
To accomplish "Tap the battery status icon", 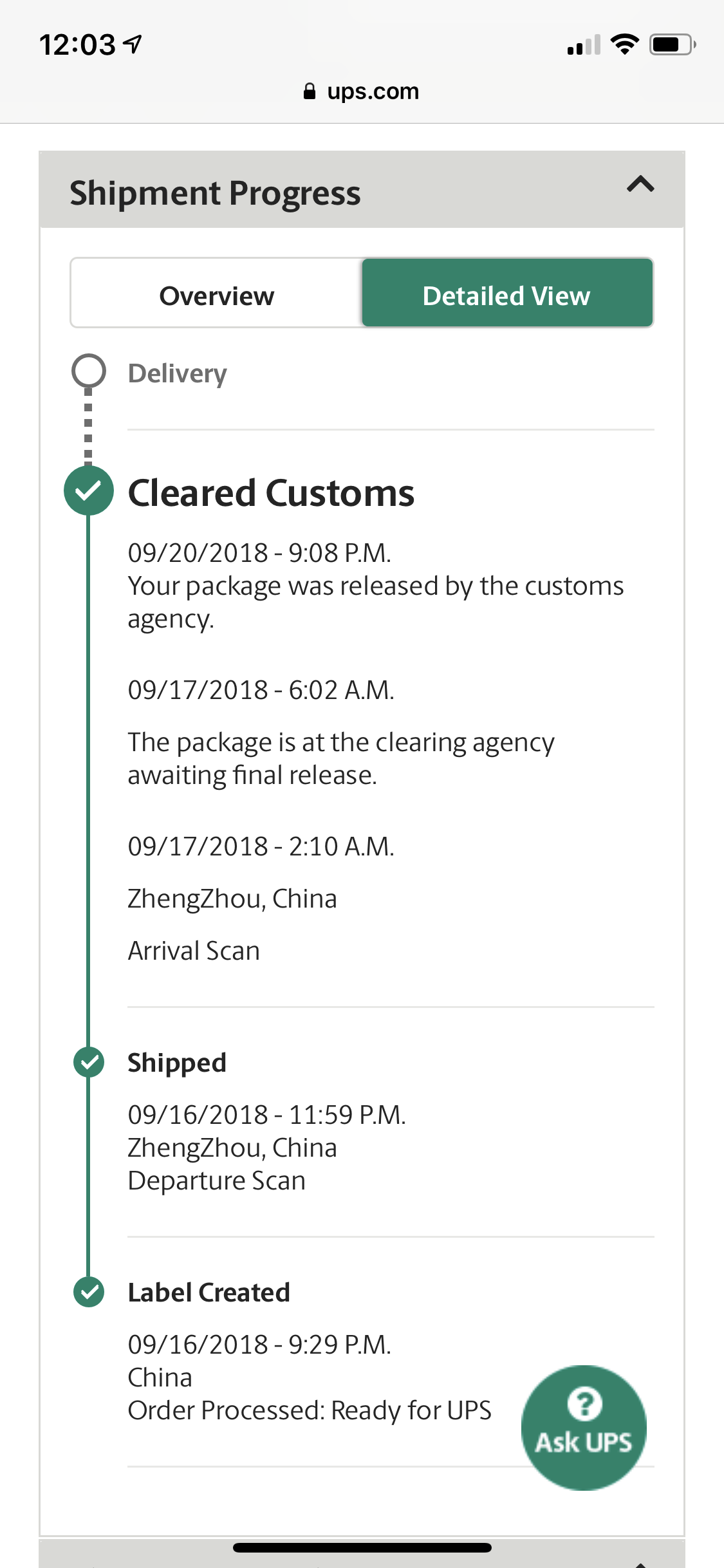I will (673, 44).
